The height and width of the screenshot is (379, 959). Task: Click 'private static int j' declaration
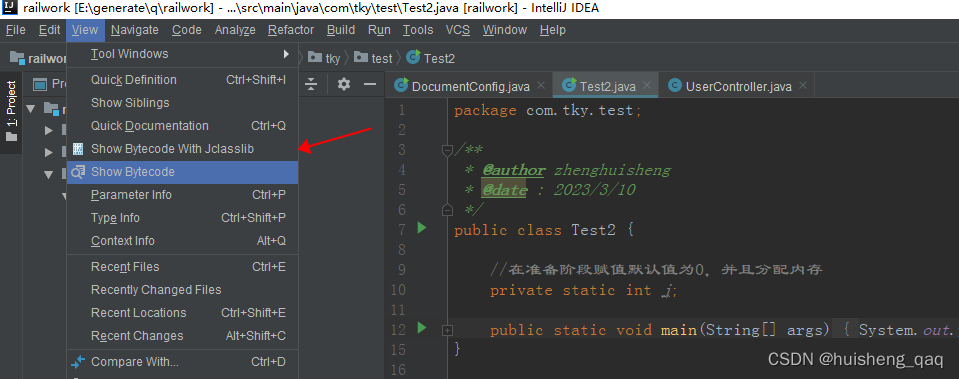coord(583,290)
